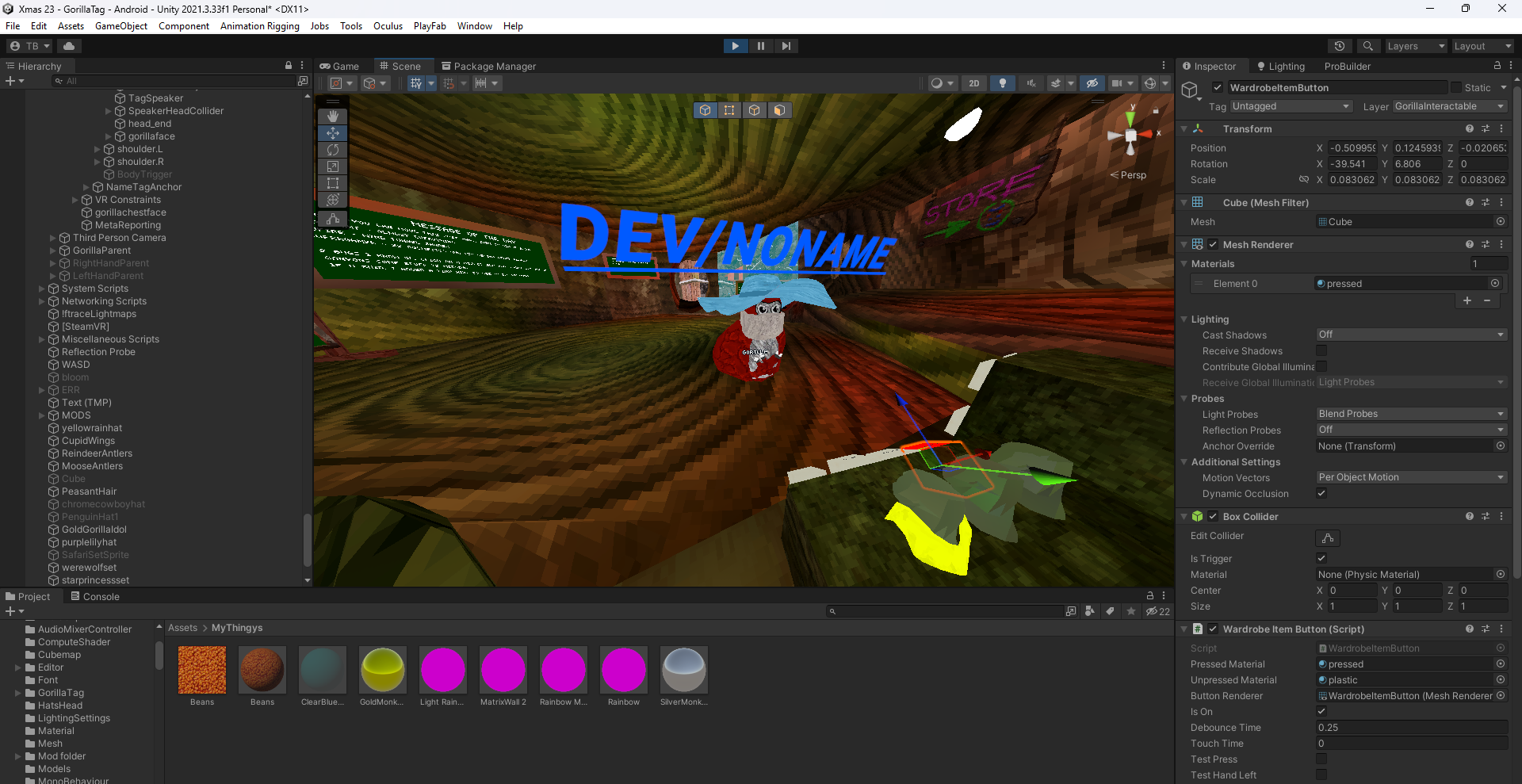This screenshot has width=1522, height=784.
Task: Open Cast Shadows dropdown
Action: point(1411,335)
